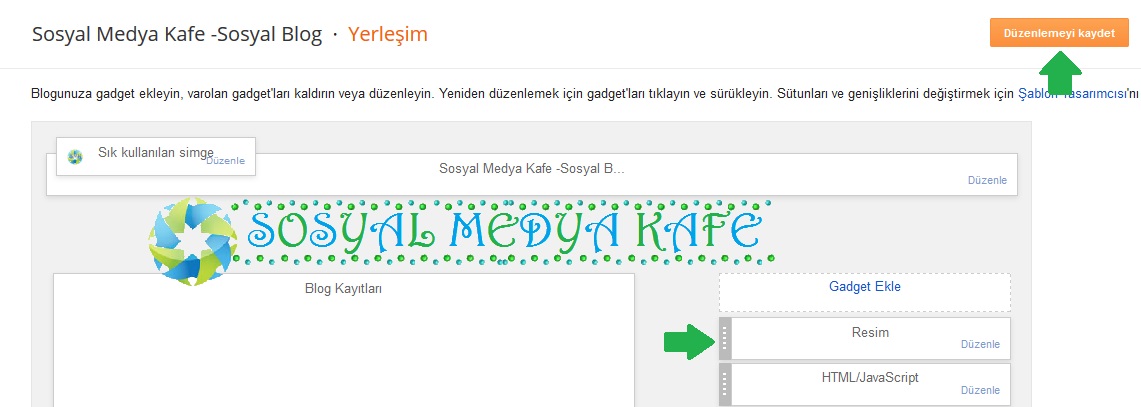Image resolution: width=1141 pixels, height=407 pixels.
Task: Edit the Sık kullanılan simge gadget
Action: pyautogui.click(x=226, y=161)
